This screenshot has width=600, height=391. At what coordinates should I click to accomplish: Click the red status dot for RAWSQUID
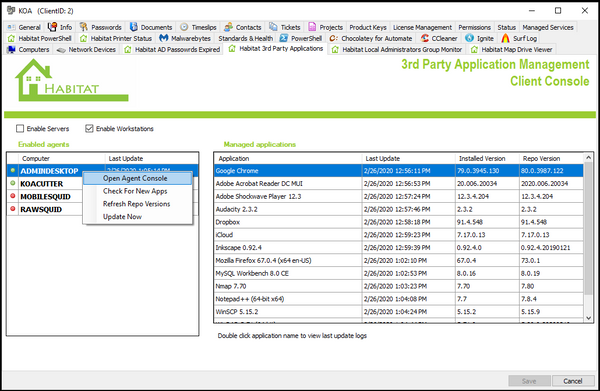(13, 209)
